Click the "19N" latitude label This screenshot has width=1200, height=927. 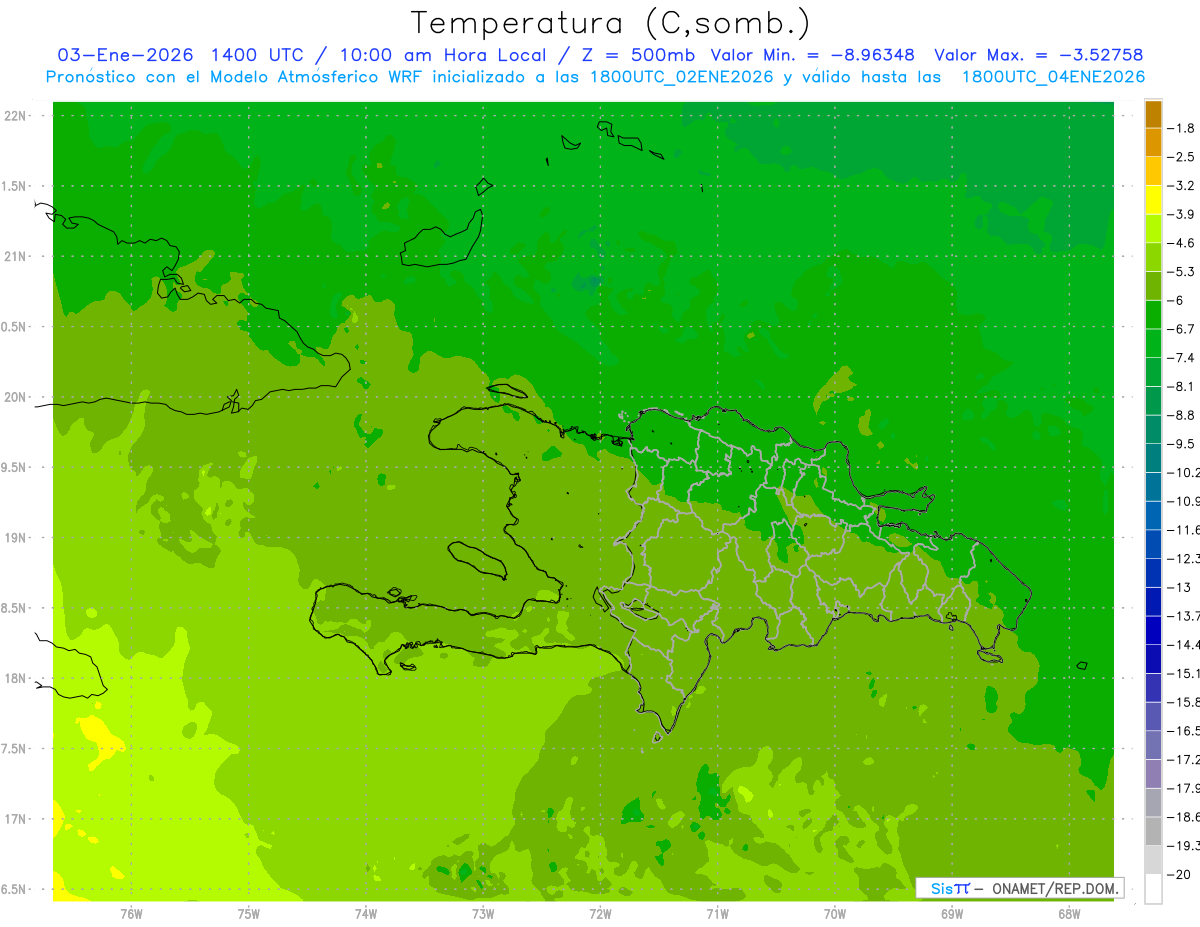tap(14, 538)
